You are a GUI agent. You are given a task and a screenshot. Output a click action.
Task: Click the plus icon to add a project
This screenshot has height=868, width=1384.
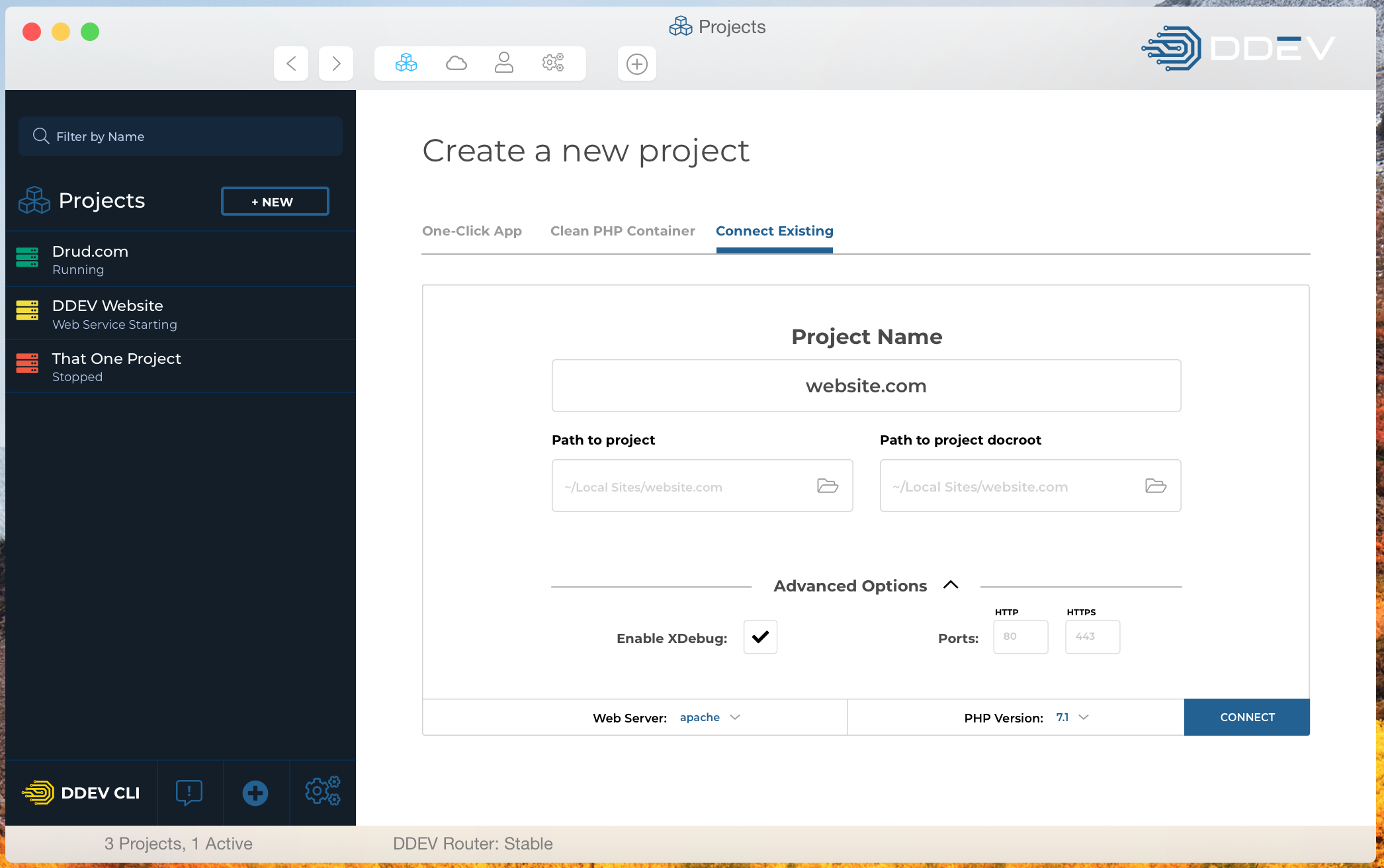point(637,63)
